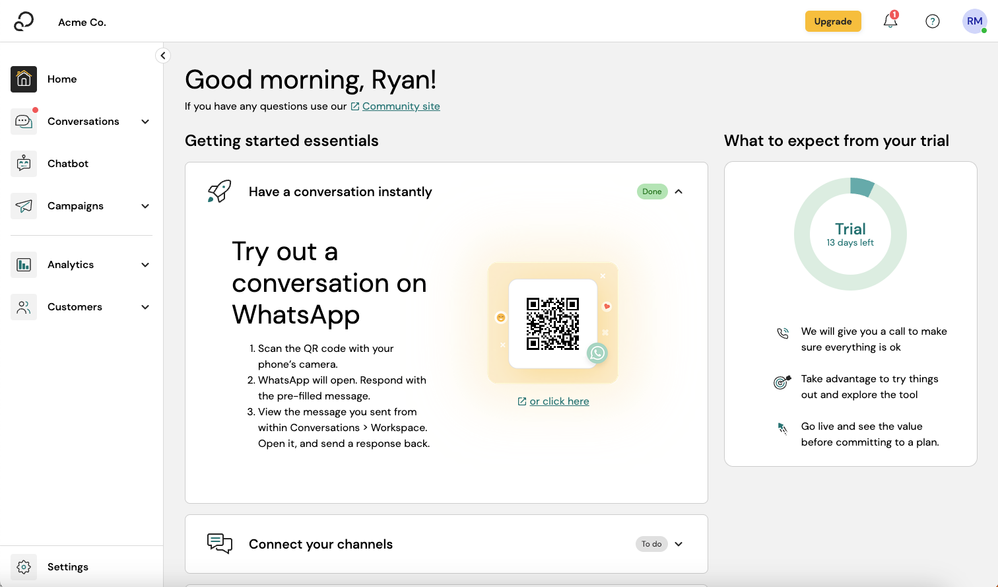Click the phone call icon in the trial panel

(783, 333)
